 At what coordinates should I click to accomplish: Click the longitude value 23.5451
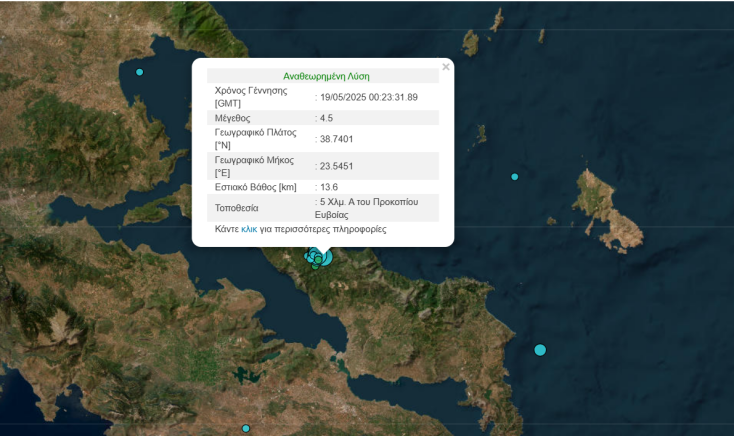pos(337,166)
